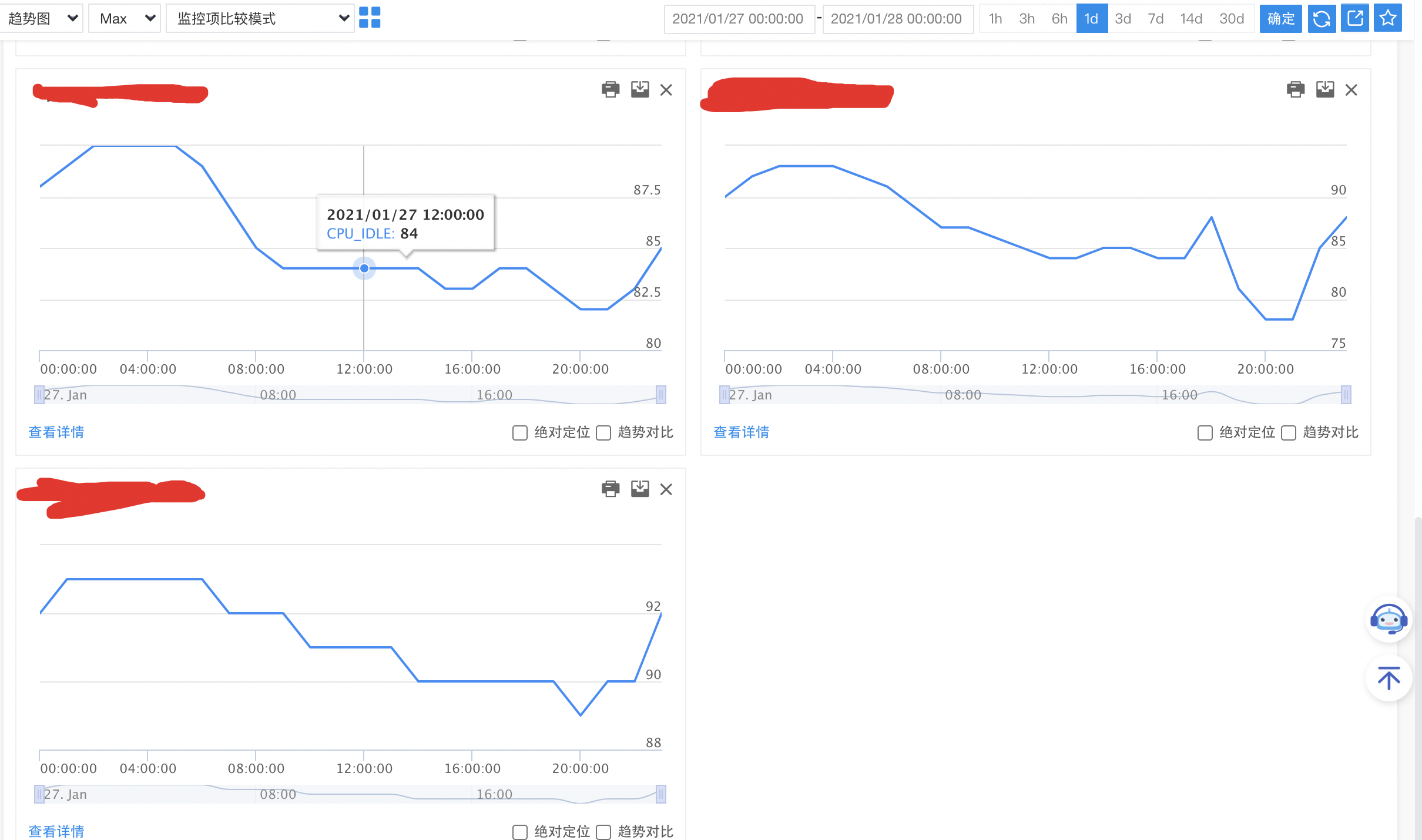Screen dimensions: 1422x840
Task: Select the 3h time range
Action: (1027, 18)
